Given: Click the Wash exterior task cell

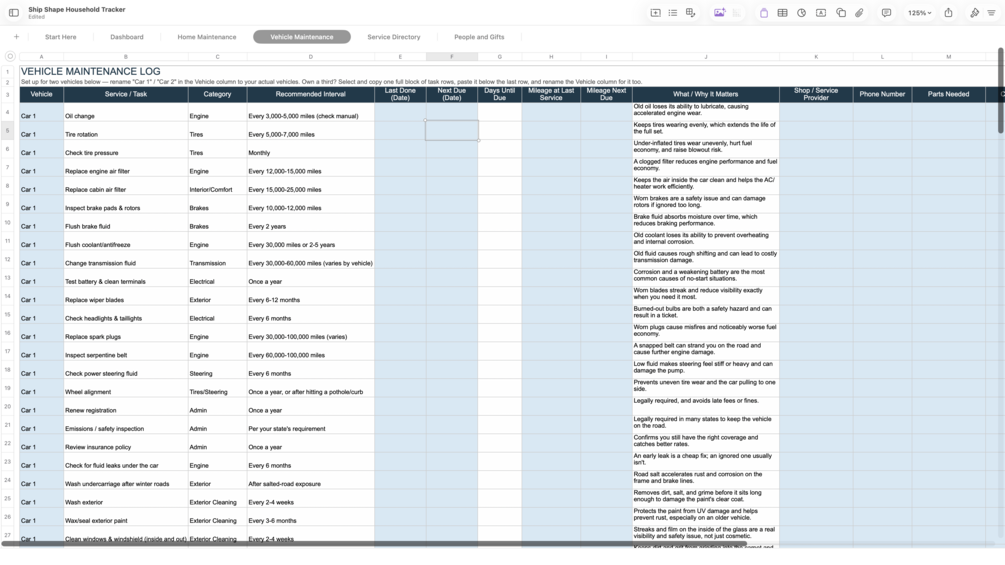Looking at the screenshot, I should click(x=126, y=500).
